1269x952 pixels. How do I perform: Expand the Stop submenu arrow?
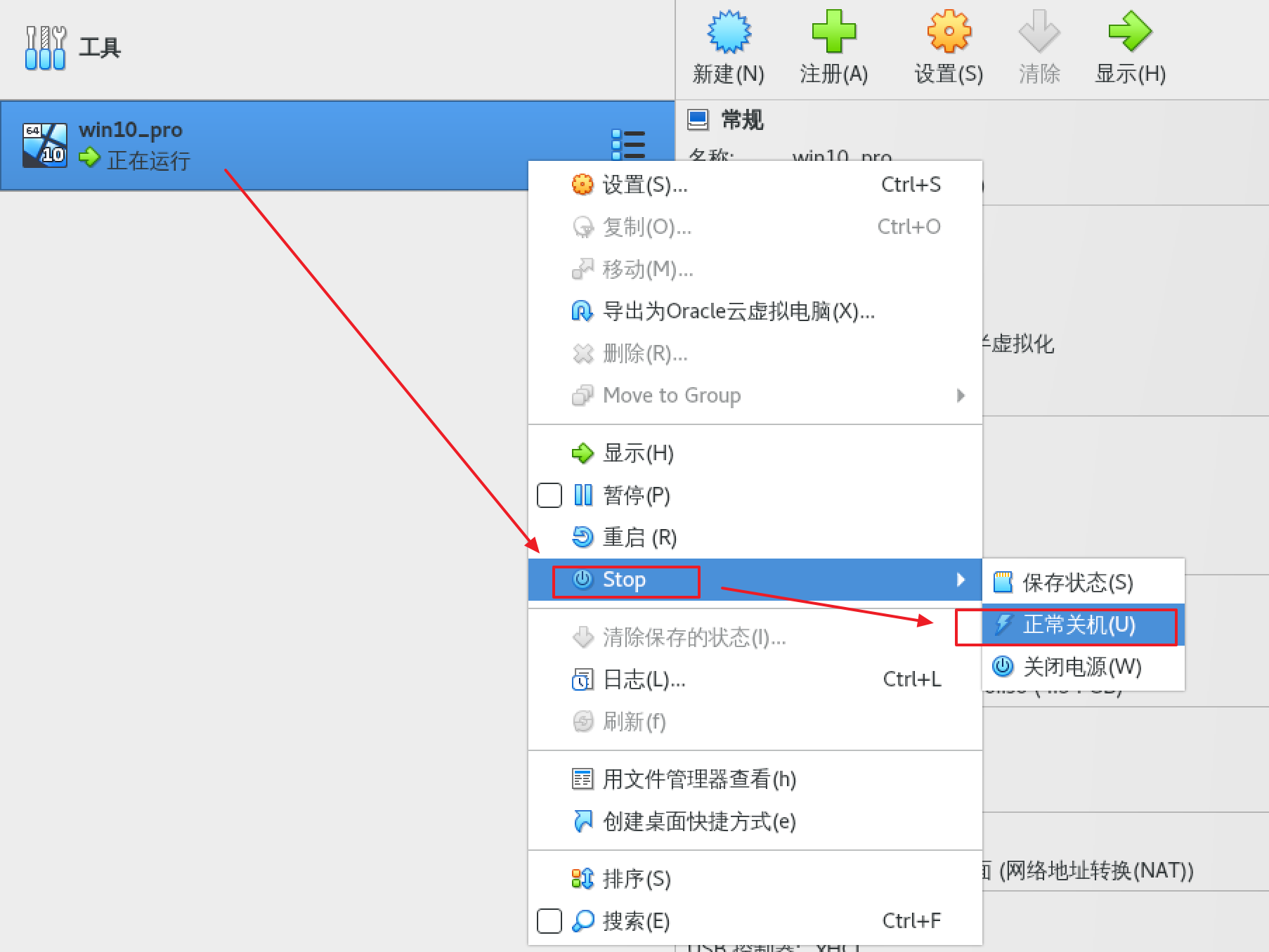pyautogui.click(x=961, y=580)
